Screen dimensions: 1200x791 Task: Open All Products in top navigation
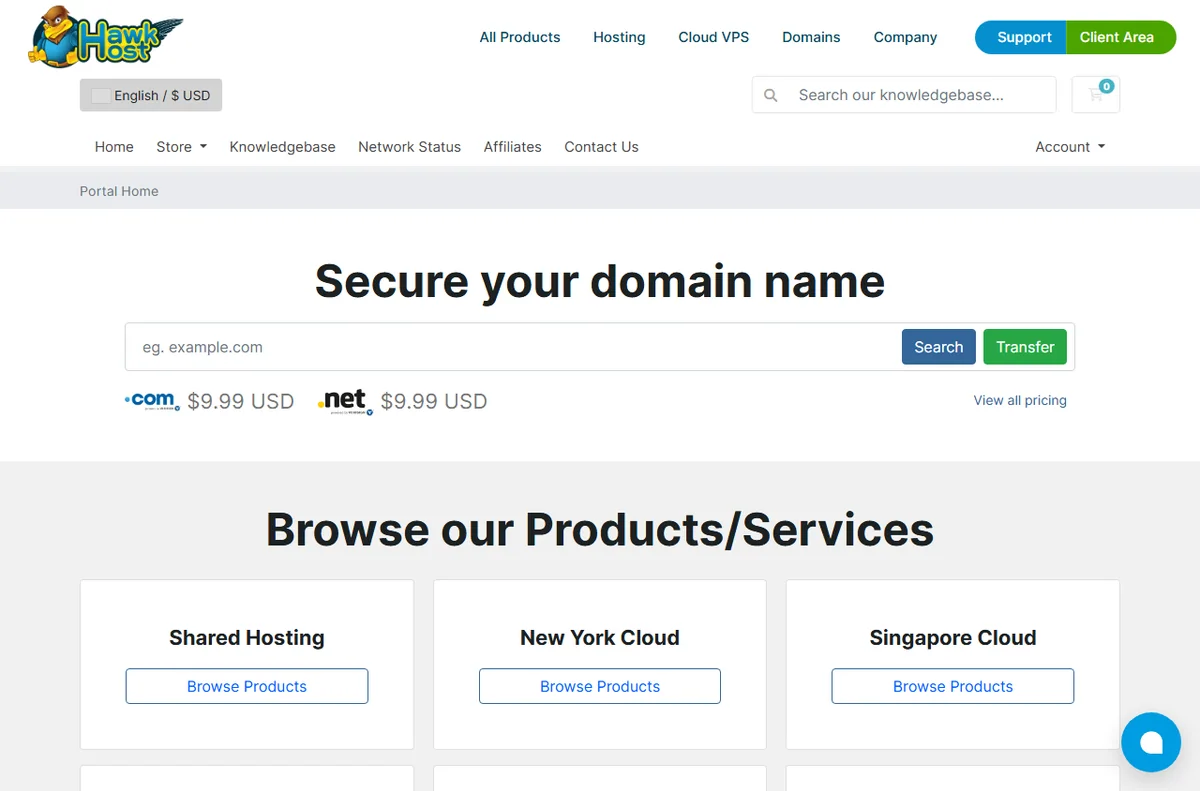click(x=520, y=37)
